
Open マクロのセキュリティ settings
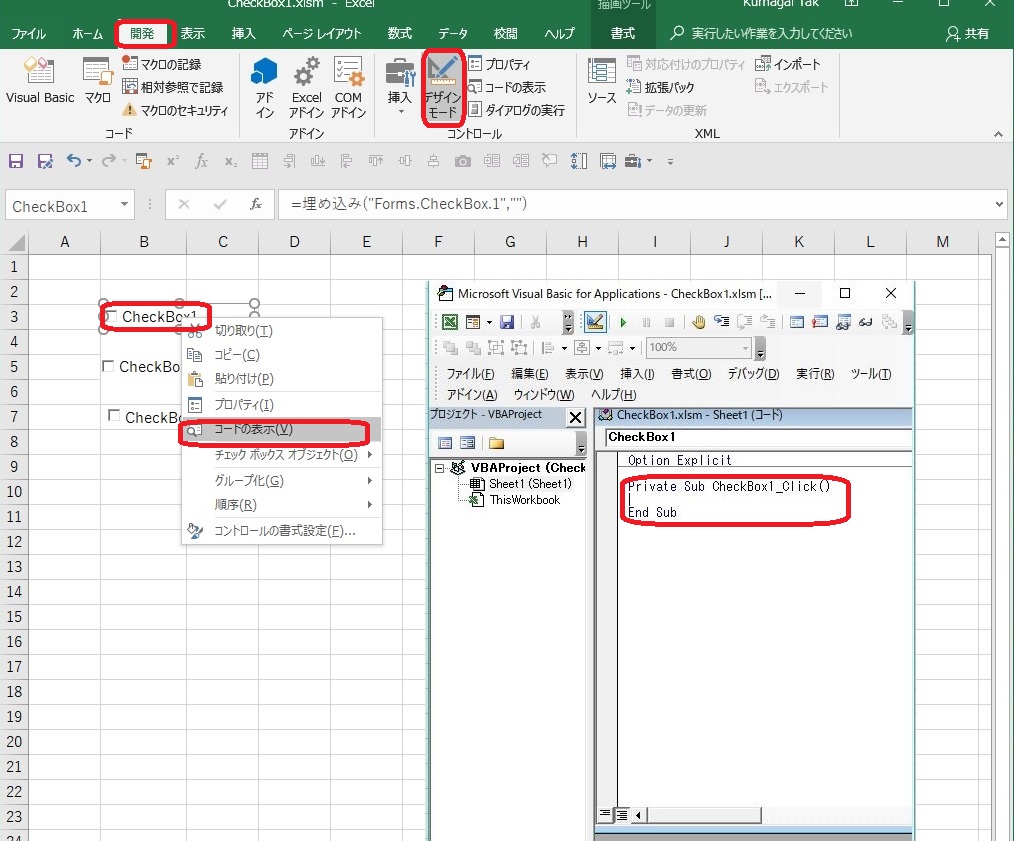pyautogui.click(x=175, y=110)
